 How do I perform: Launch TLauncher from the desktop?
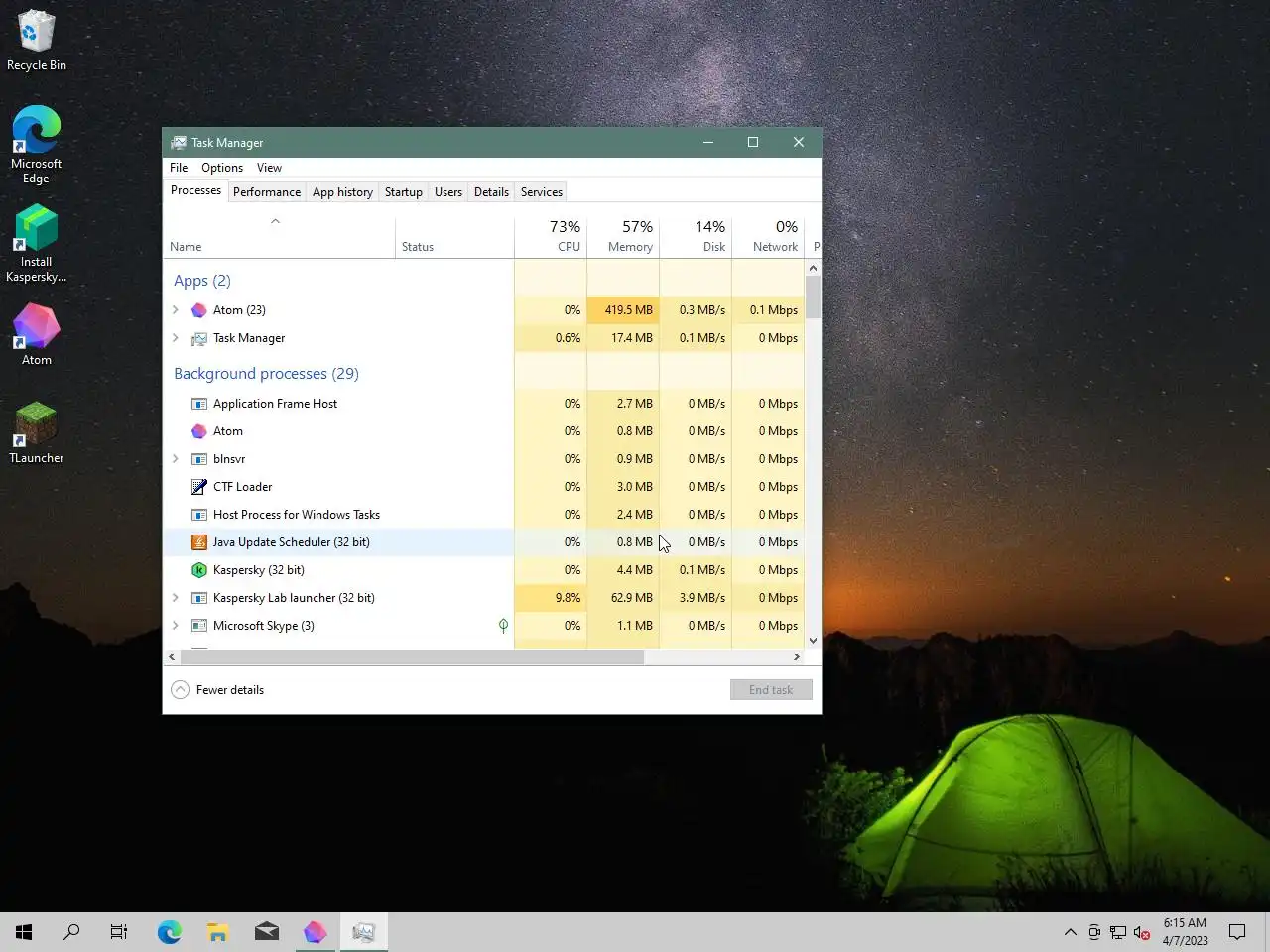point(37,432)
